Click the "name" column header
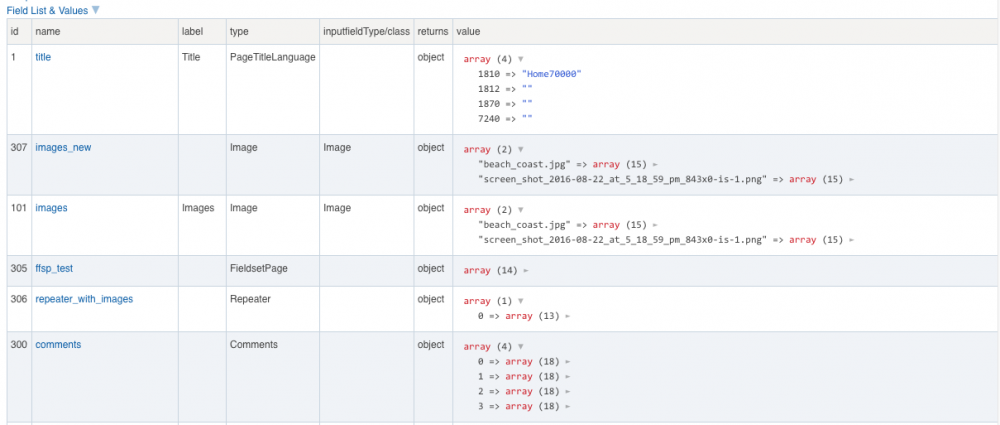 (x=48, y=31)
